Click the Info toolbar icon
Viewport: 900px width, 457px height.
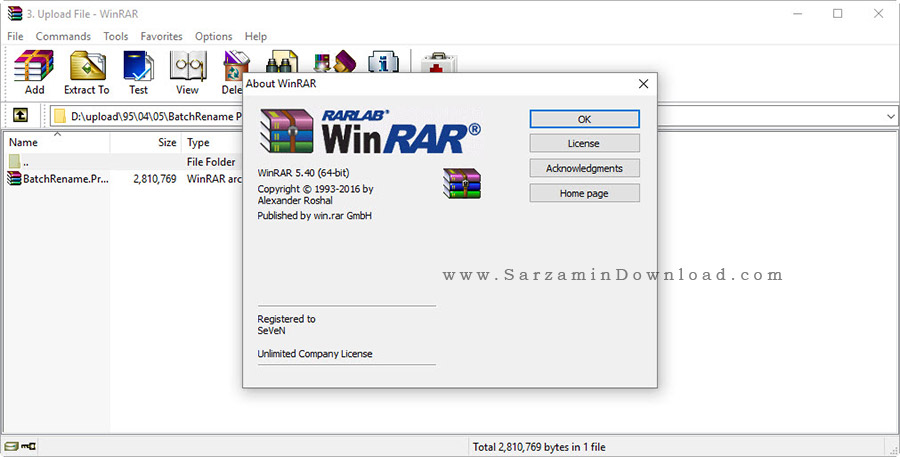tap(383, 62)
